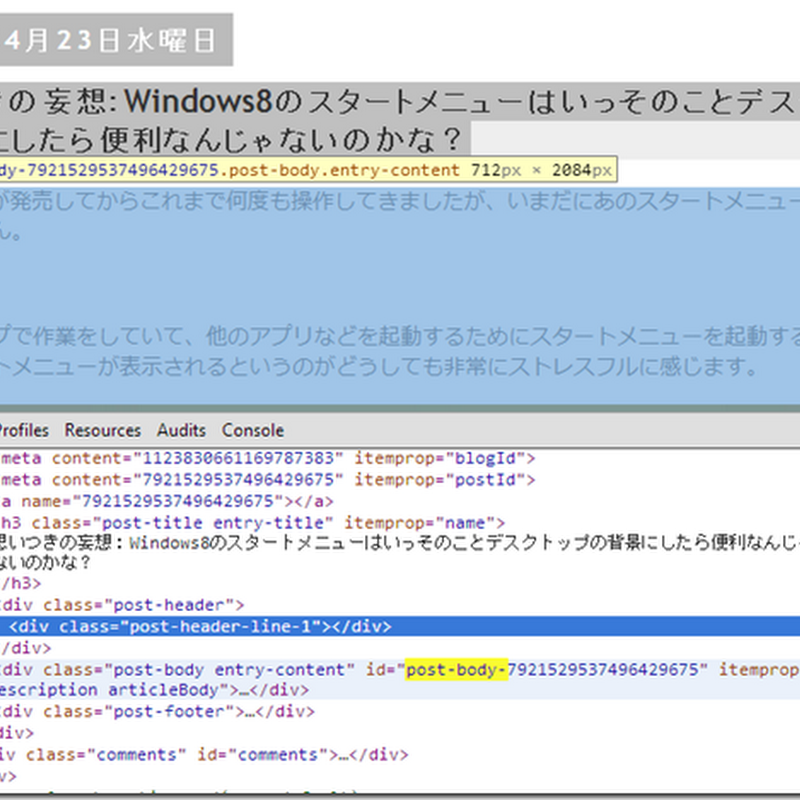Click the blog post title containing Windows8

400,120
